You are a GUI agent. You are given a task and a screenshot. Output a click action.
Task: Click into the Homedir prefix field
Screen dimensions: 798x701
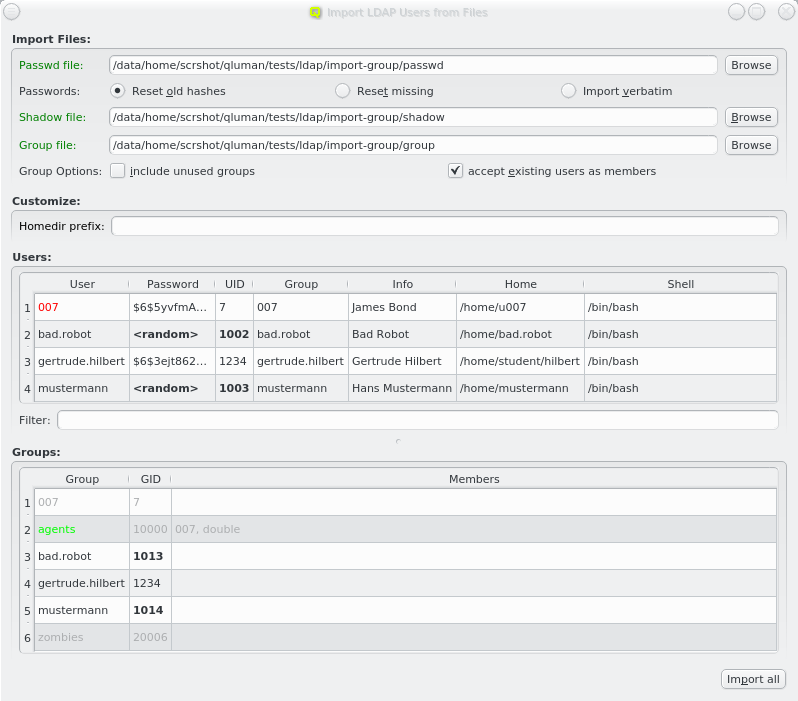(444, 226)
